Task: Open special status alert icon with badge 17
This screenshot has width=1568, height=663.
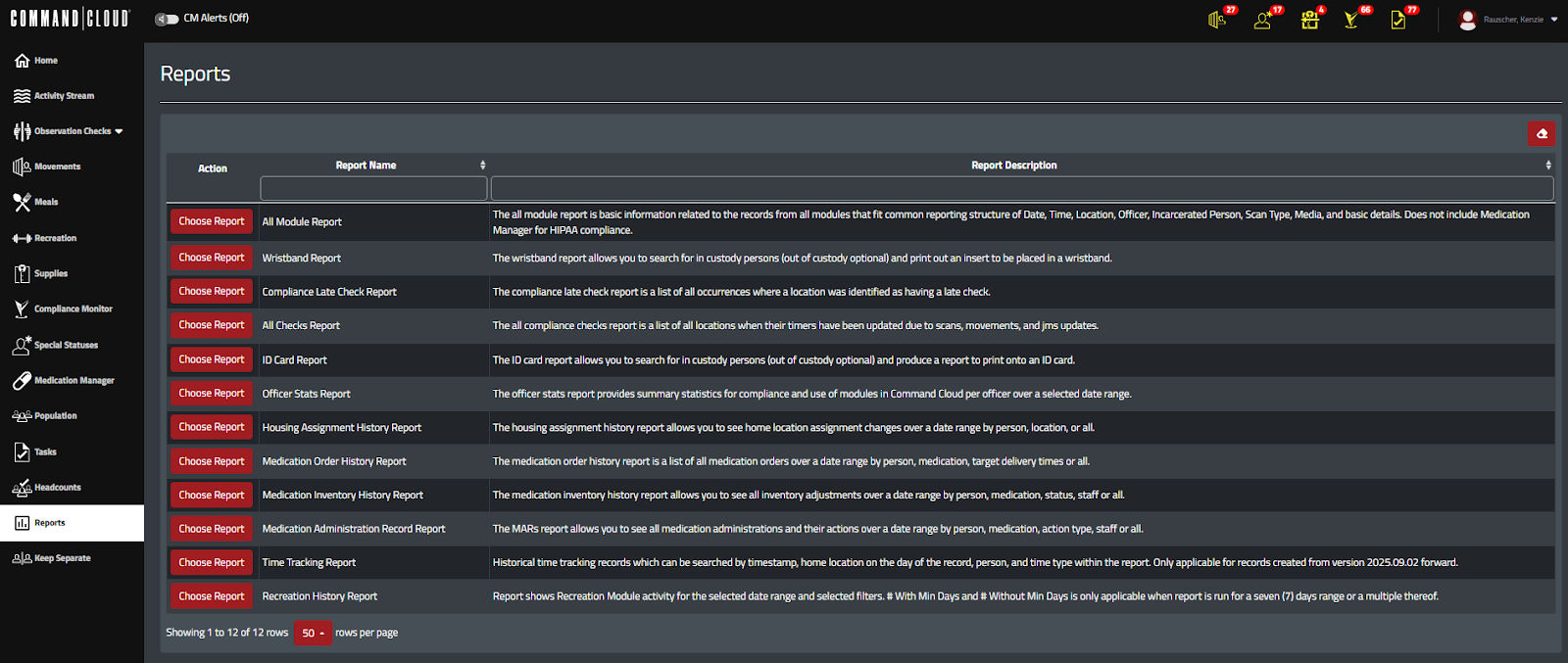Action: click(1263, 20)
